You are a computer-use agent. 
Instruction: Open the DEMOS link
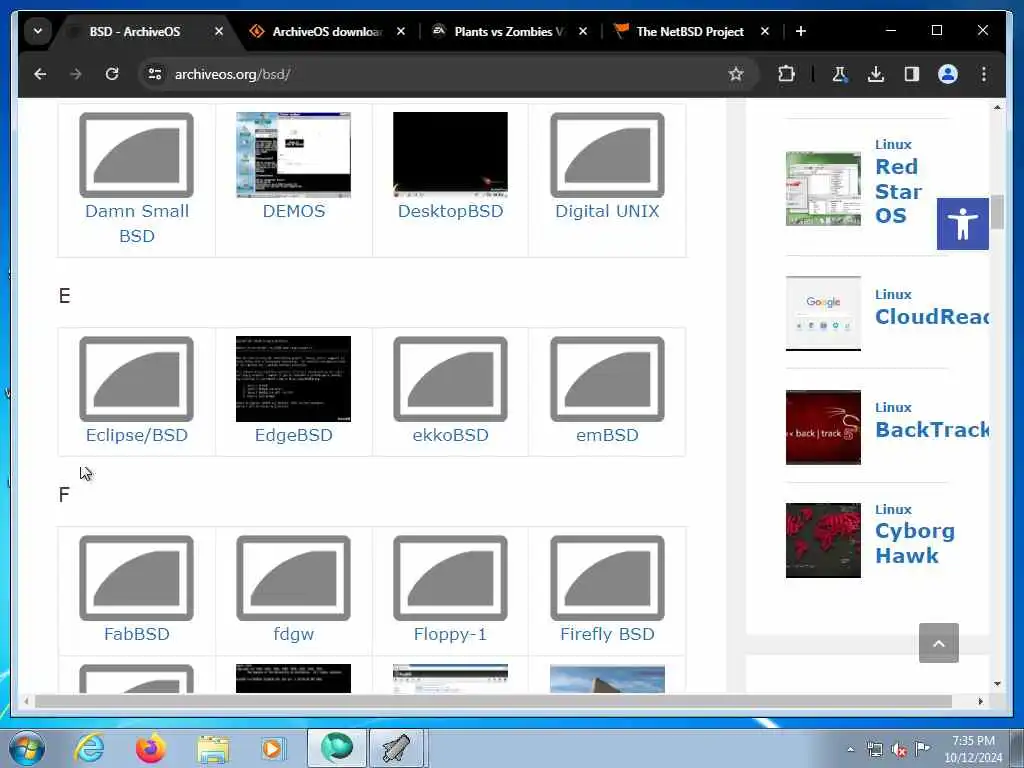294,211
